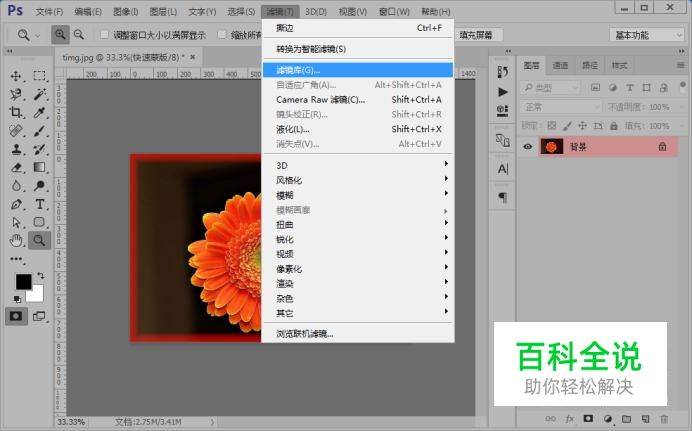692x431 pixels.
Task: Click the foreground black color swatch
Action: (23, 281)
